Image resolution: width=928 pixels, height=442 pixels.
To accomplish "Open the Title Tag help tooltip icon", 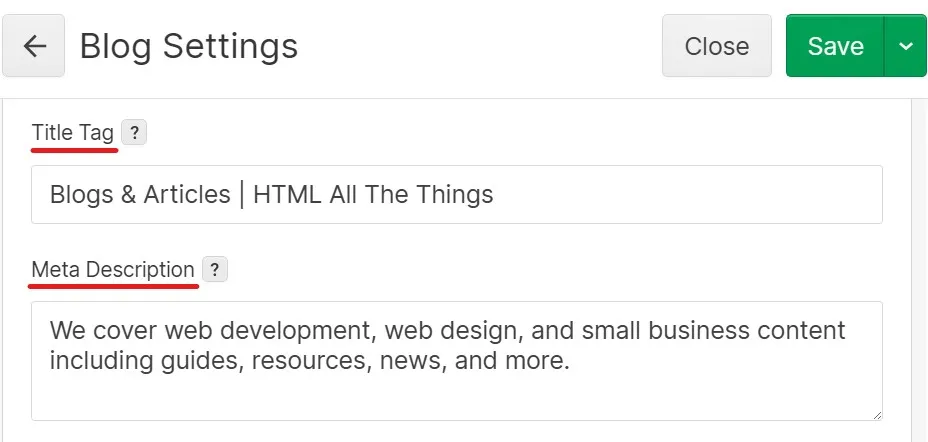I will [134, 133].
